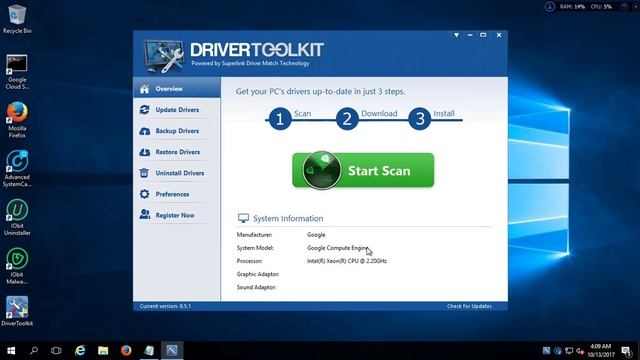Click the 'Sound Adaptor:' label

point(256,287)
